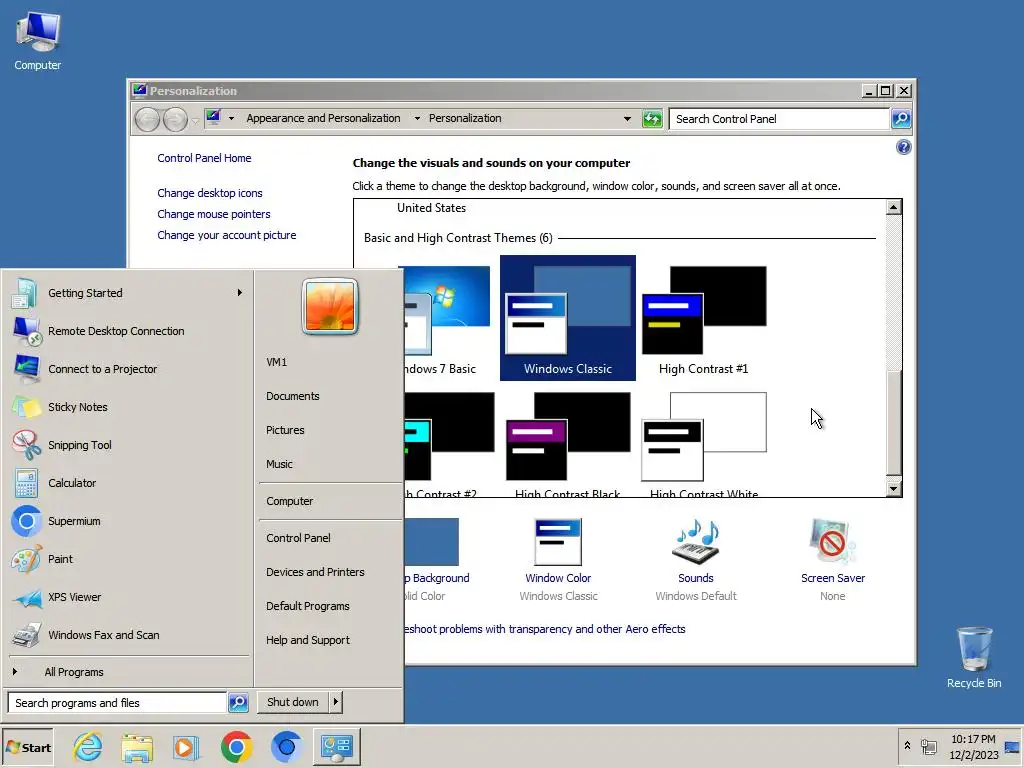Launch Windows Media Player from taskbar
Viewport: 1024px width, 768px height.
click(186, 747)
